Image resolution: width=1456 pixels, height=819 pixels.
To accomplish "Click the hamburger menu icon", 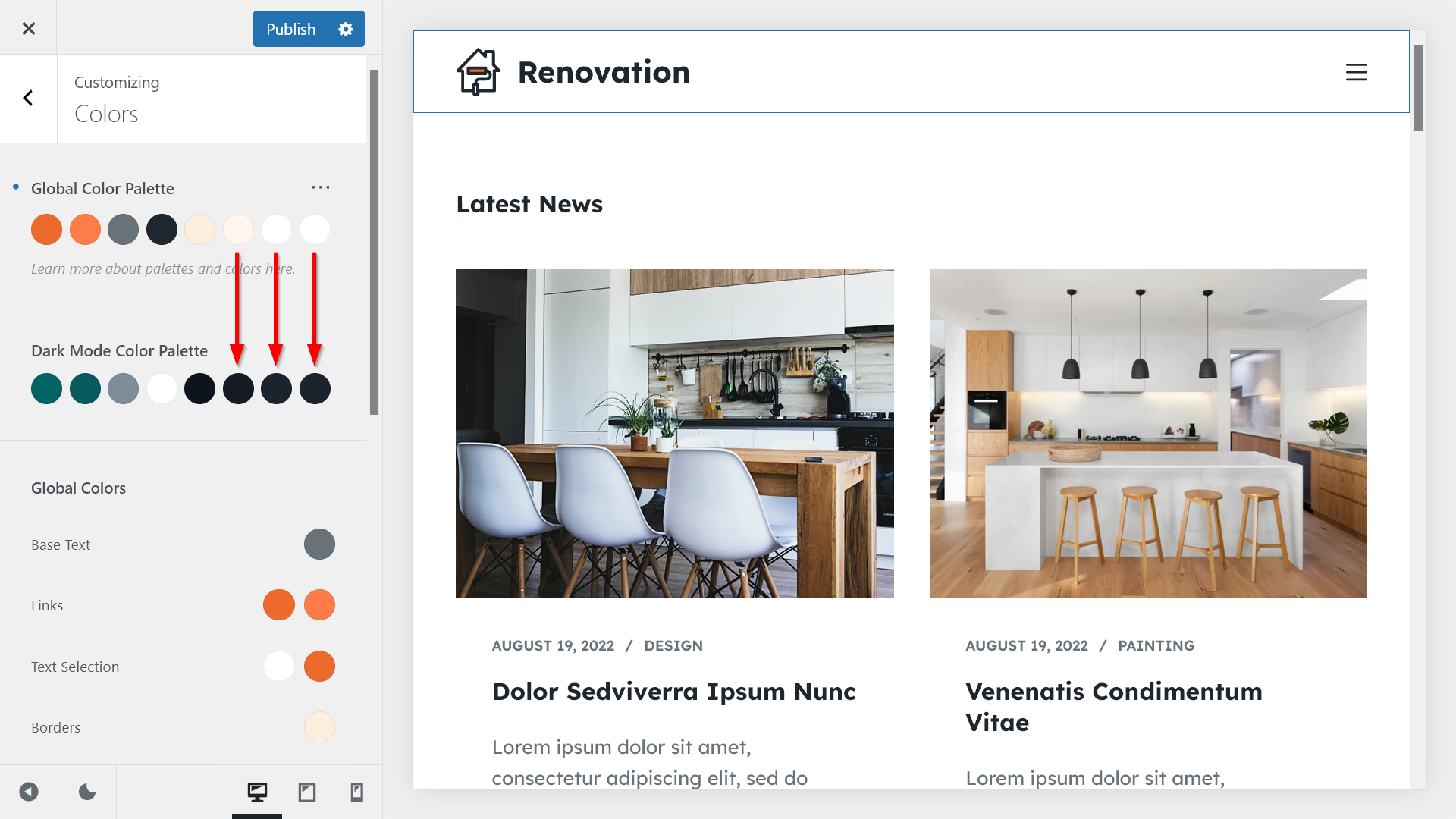I will (1357, 71).
